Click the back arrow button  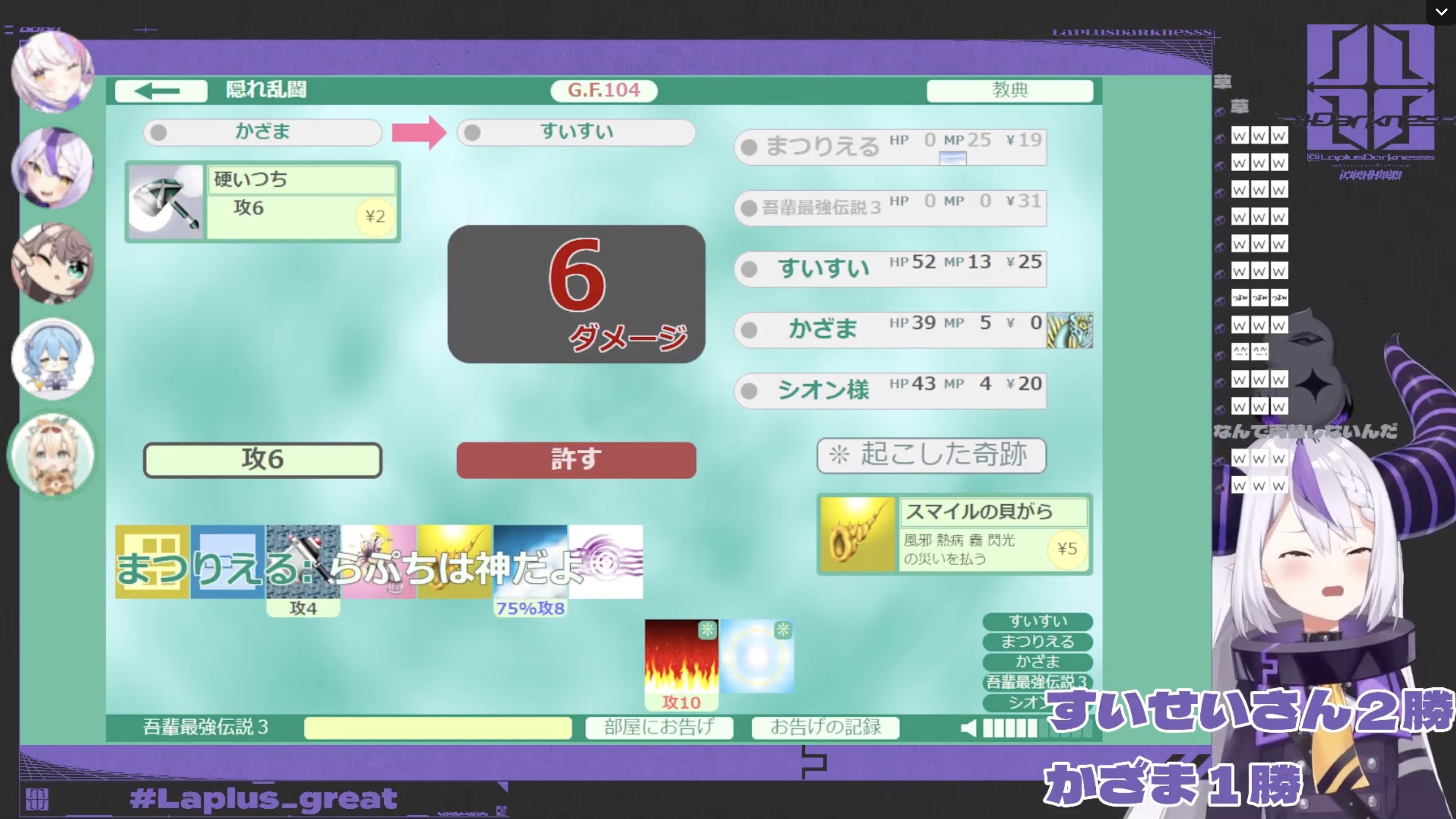pos(161,91)
